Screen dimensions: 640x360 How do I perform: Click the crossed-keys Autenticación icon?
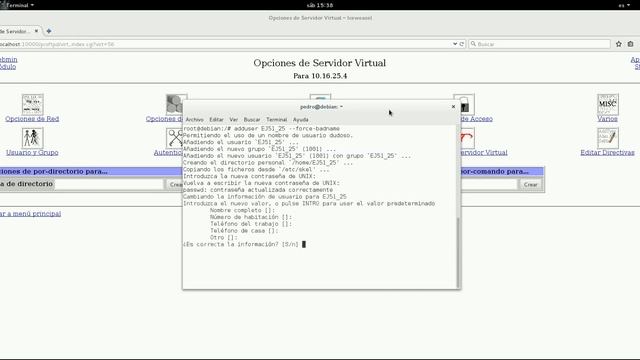point(174,138)
